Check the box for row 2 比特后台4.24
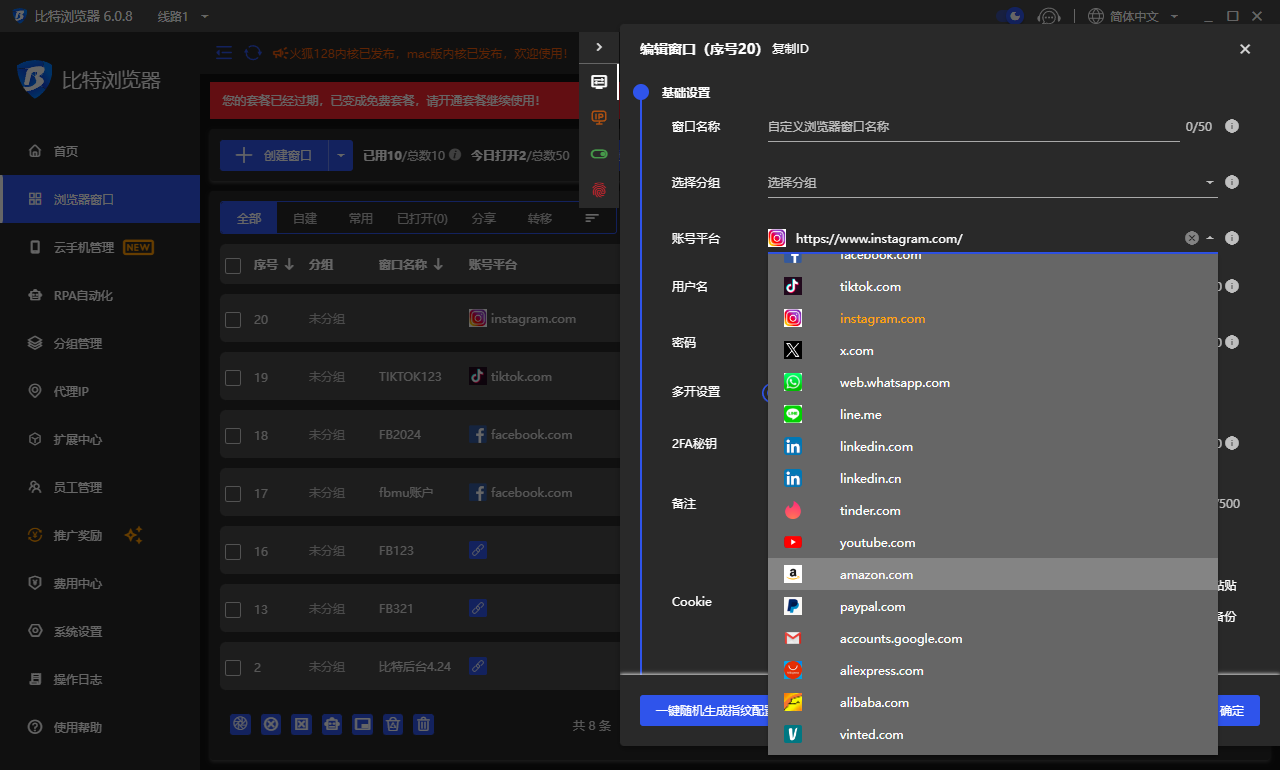Image resolution: width=1280 pixels, height=770 pixels. coord(233,667)
